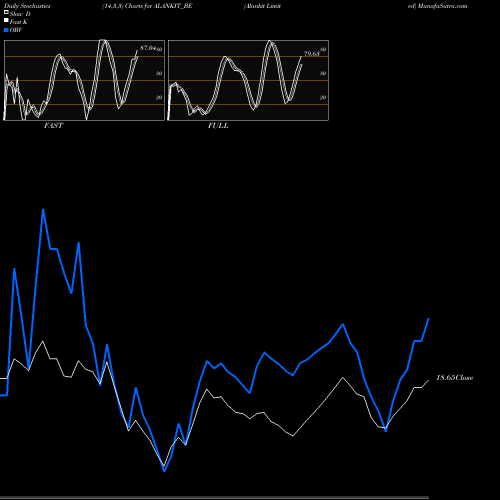The width and height of the screenshot is (500, 500).
Task: Click the MunafaSutra.com text
Action: [442, 6]
